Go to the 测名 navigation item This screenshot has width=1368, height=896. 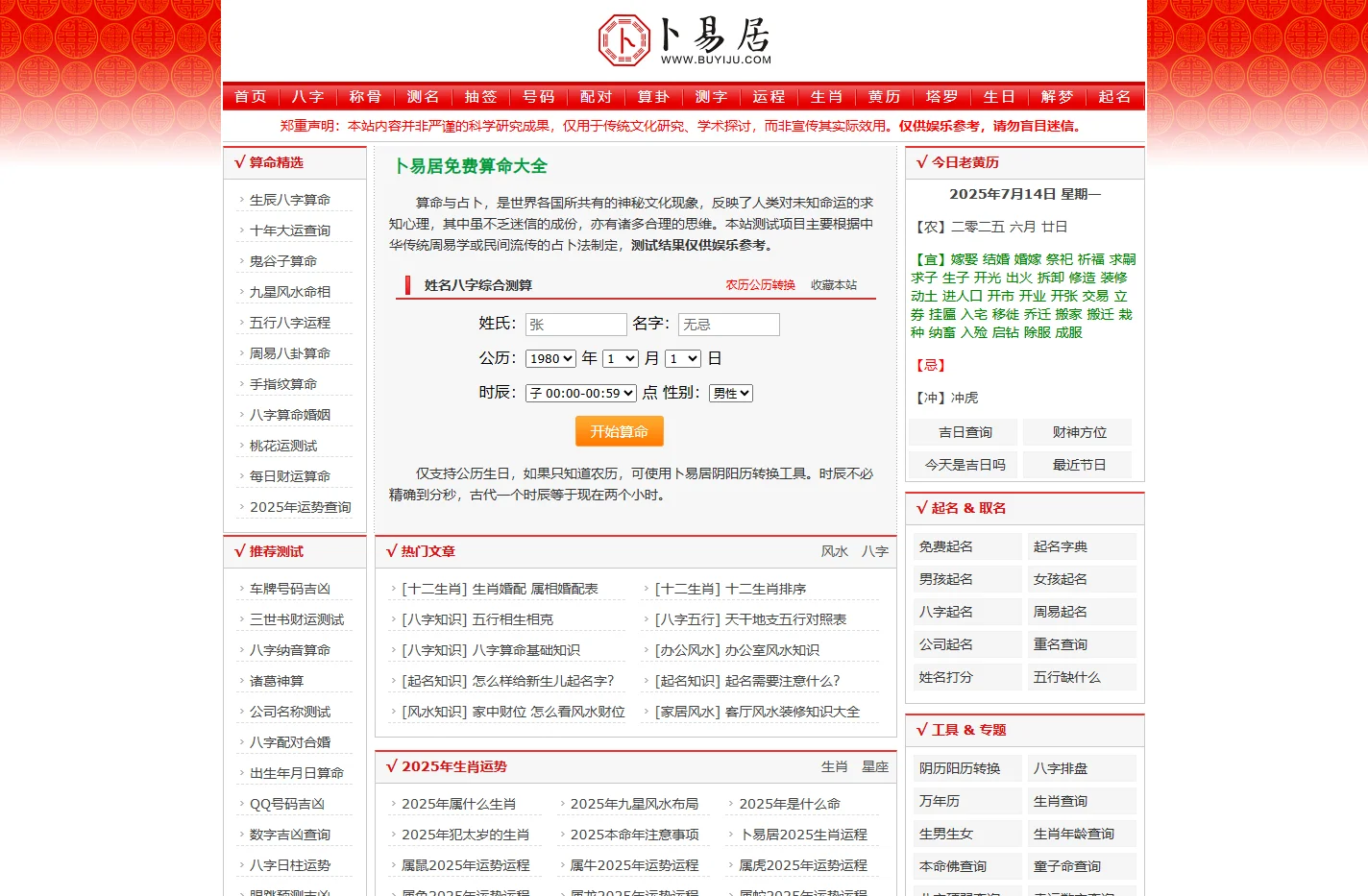click(x=423, y=97)
